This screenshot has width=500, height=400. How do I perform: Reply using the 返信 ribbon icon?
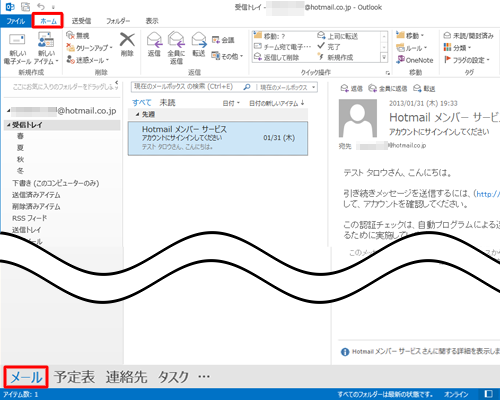click(154, 44)
